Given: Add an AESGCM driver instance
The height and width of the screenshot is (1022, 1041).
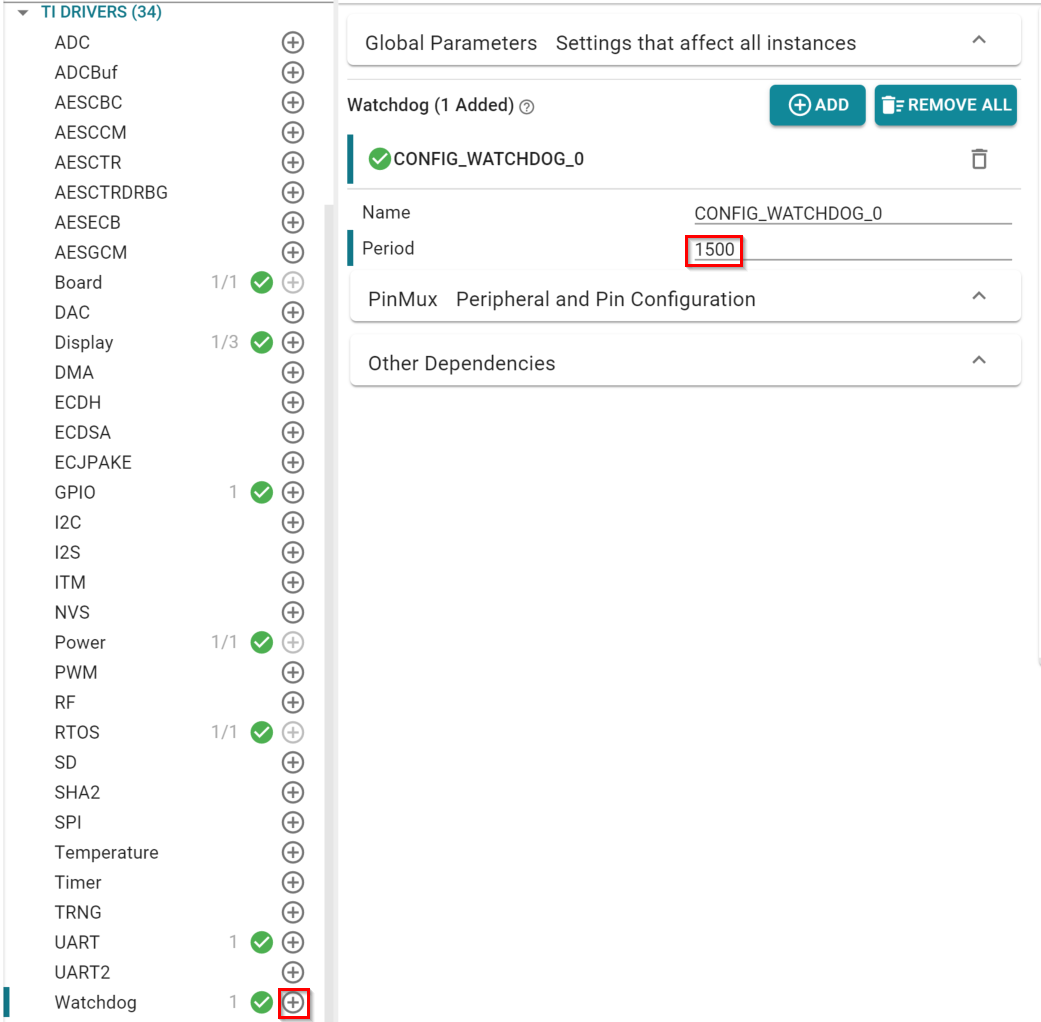Looking at the screenshot, I should pyautogui.click(x=292, y=252).
